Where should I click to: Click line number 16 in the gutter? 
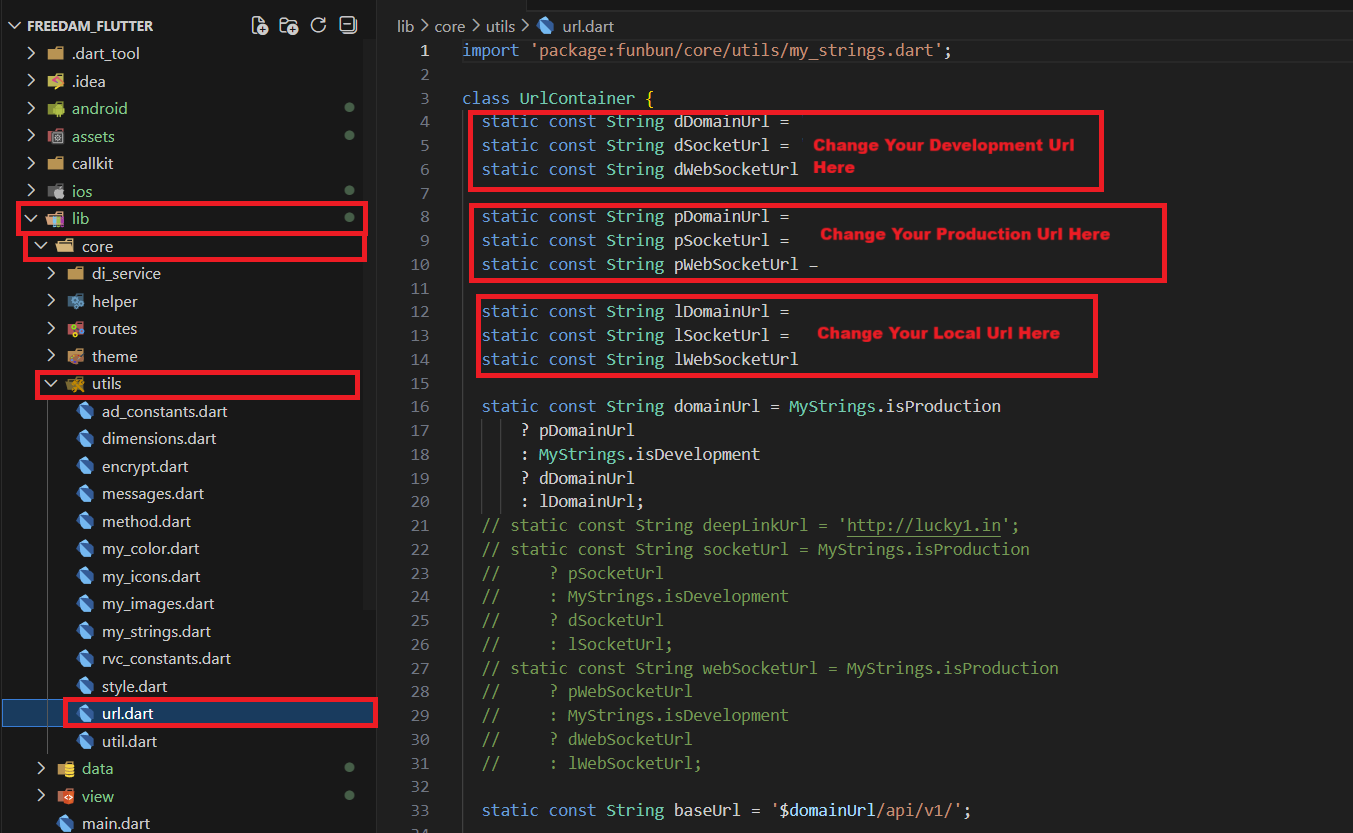419,406
